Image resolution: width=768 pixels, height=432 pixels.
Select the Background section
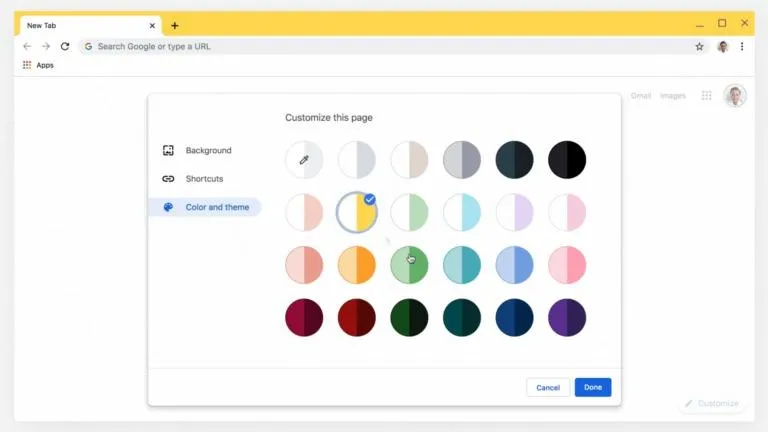(x=207, y=151)
